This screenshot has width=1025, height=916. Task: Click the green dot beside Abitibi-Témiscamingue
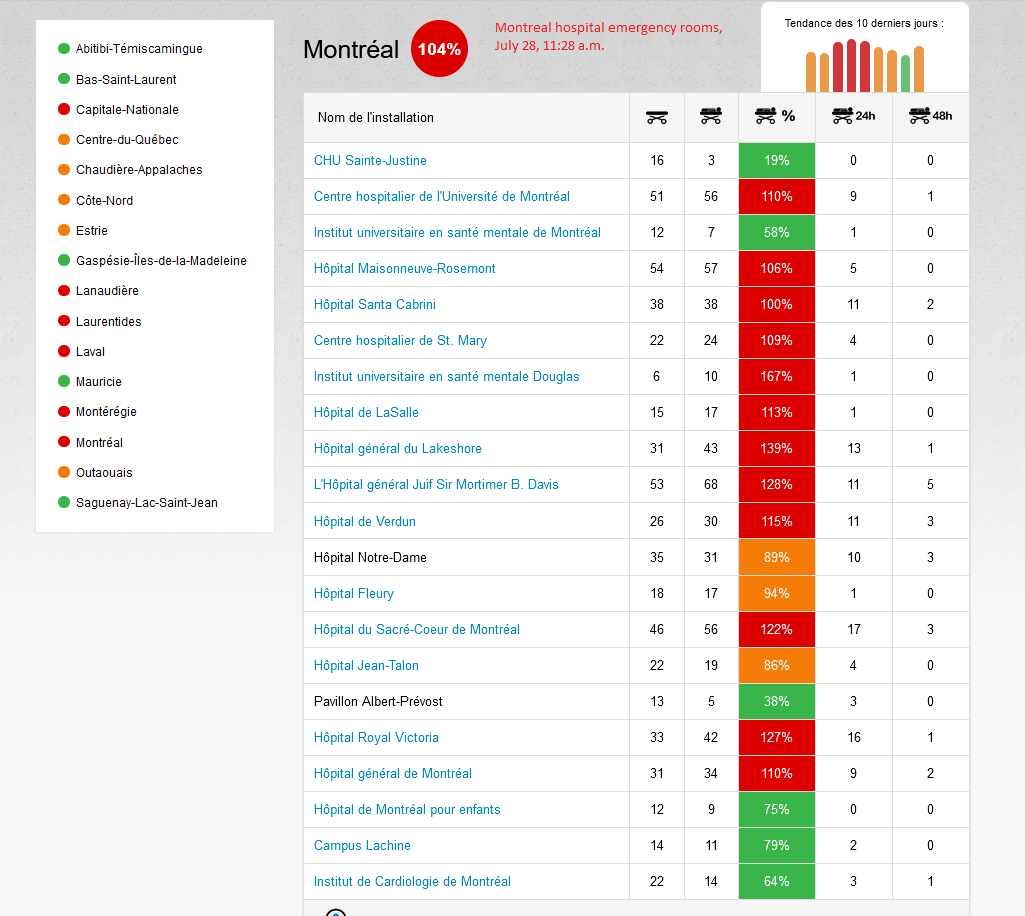click(64, 48)
